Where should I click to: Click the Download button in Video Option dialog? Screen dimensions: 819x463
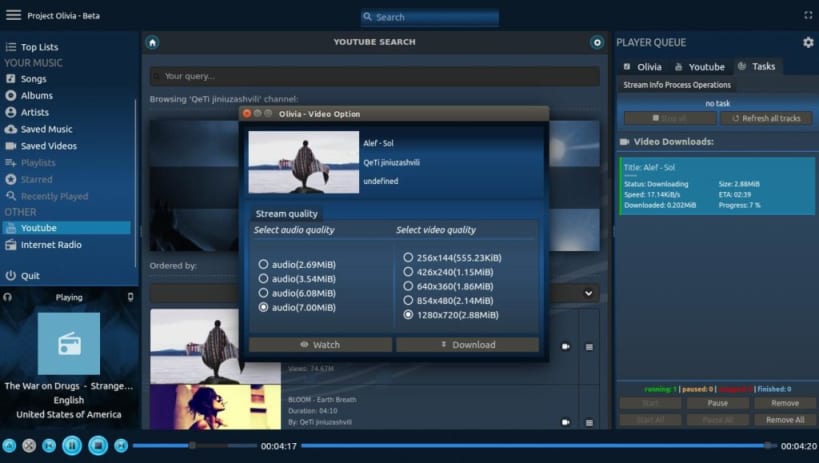pyautogui.click(x=467, y=345)
